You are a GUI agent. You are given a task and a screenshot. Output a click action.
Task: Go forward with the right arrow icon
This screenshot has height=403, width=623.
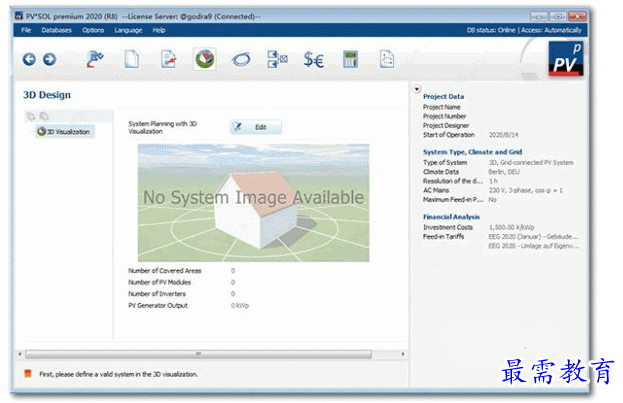click(x=50, y=59)
